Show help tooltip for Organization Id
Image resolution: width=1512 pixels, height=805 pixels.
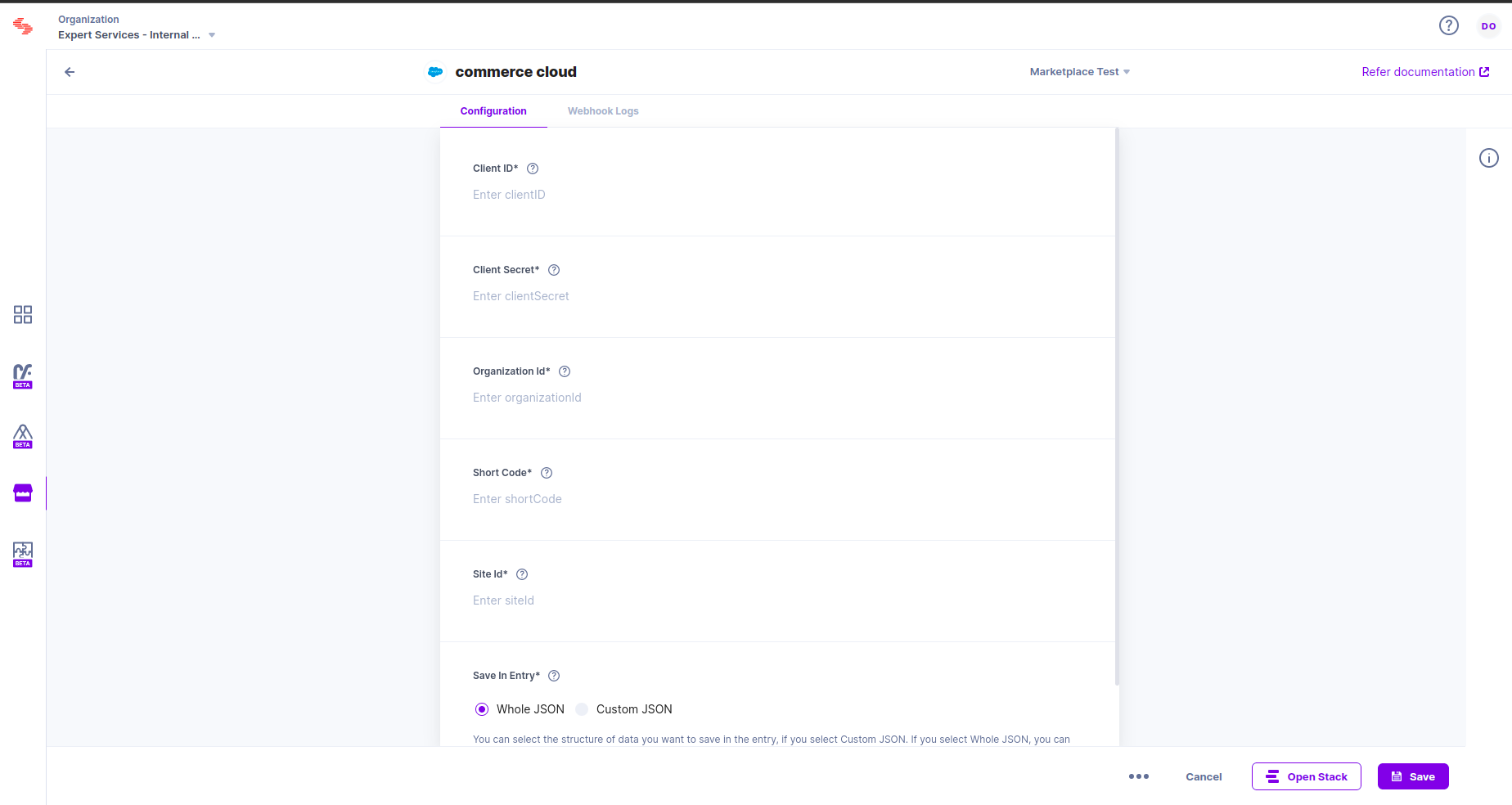(x=565, y=371)
